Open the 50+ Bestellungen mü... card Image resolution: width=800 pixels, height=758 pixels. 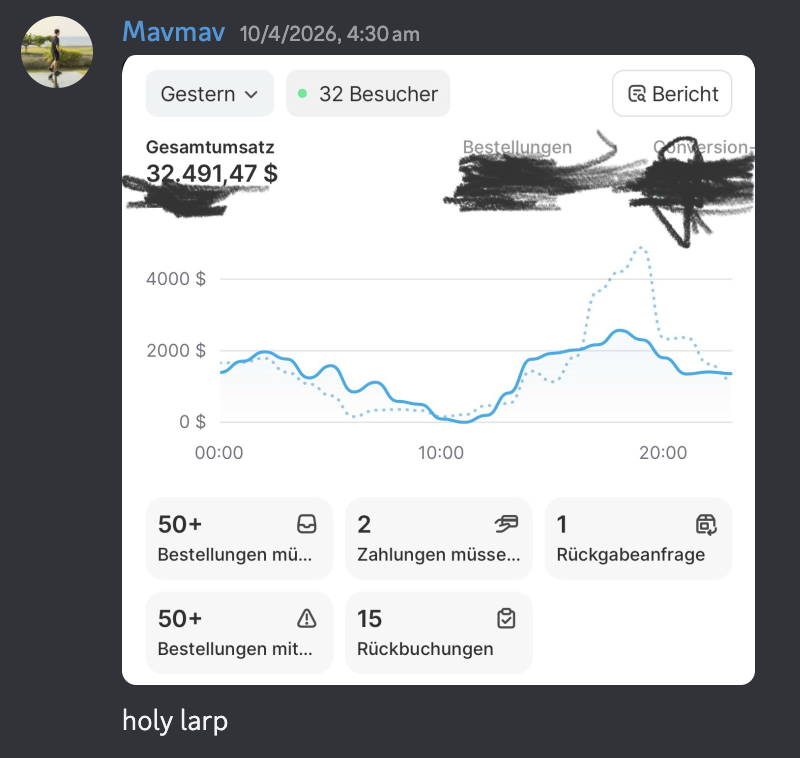pos(239,539)
